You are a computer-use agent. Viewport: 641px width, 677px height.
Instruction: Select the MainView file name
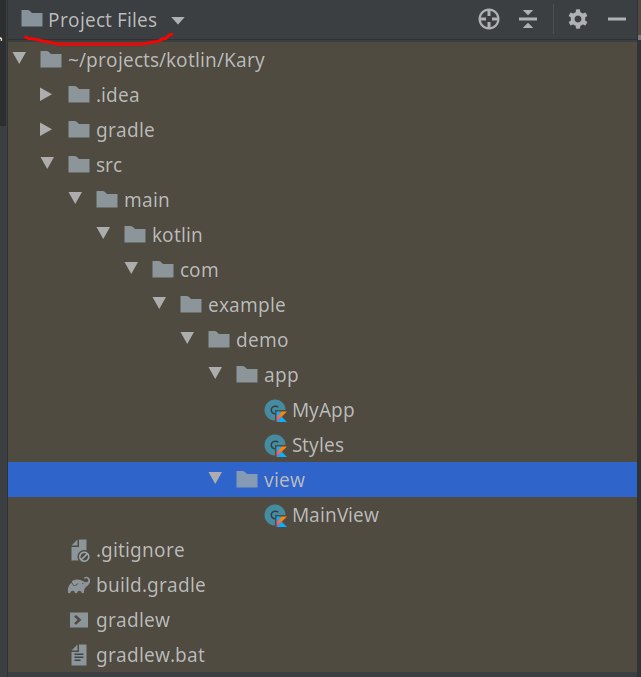[x=335, y=516]
